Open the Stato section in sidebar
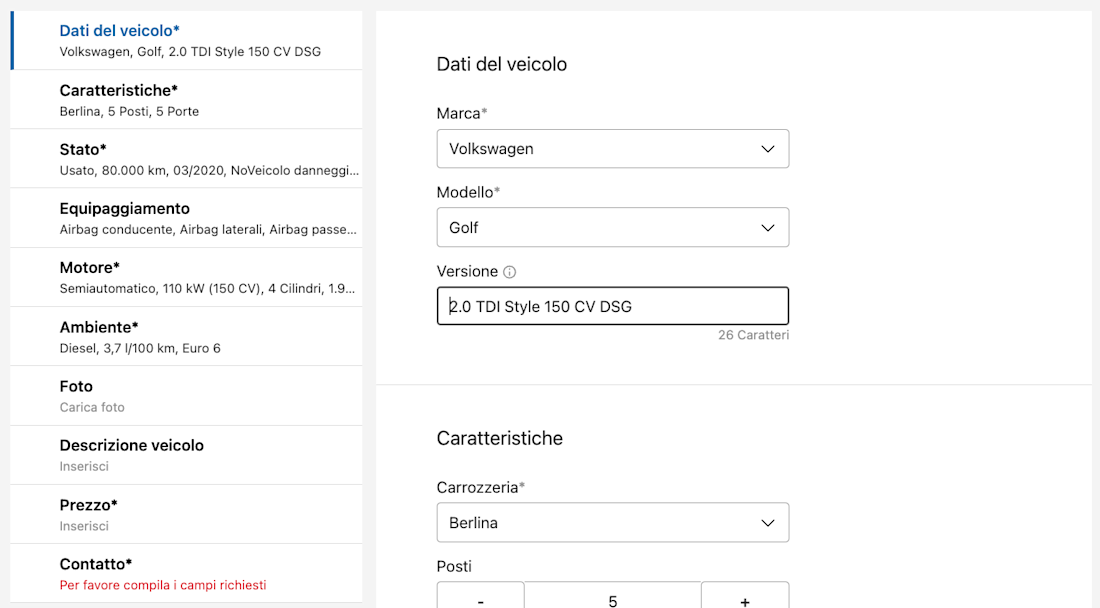Image resolution: width=1100 pixels, height=608 pixels. [187, 159]
